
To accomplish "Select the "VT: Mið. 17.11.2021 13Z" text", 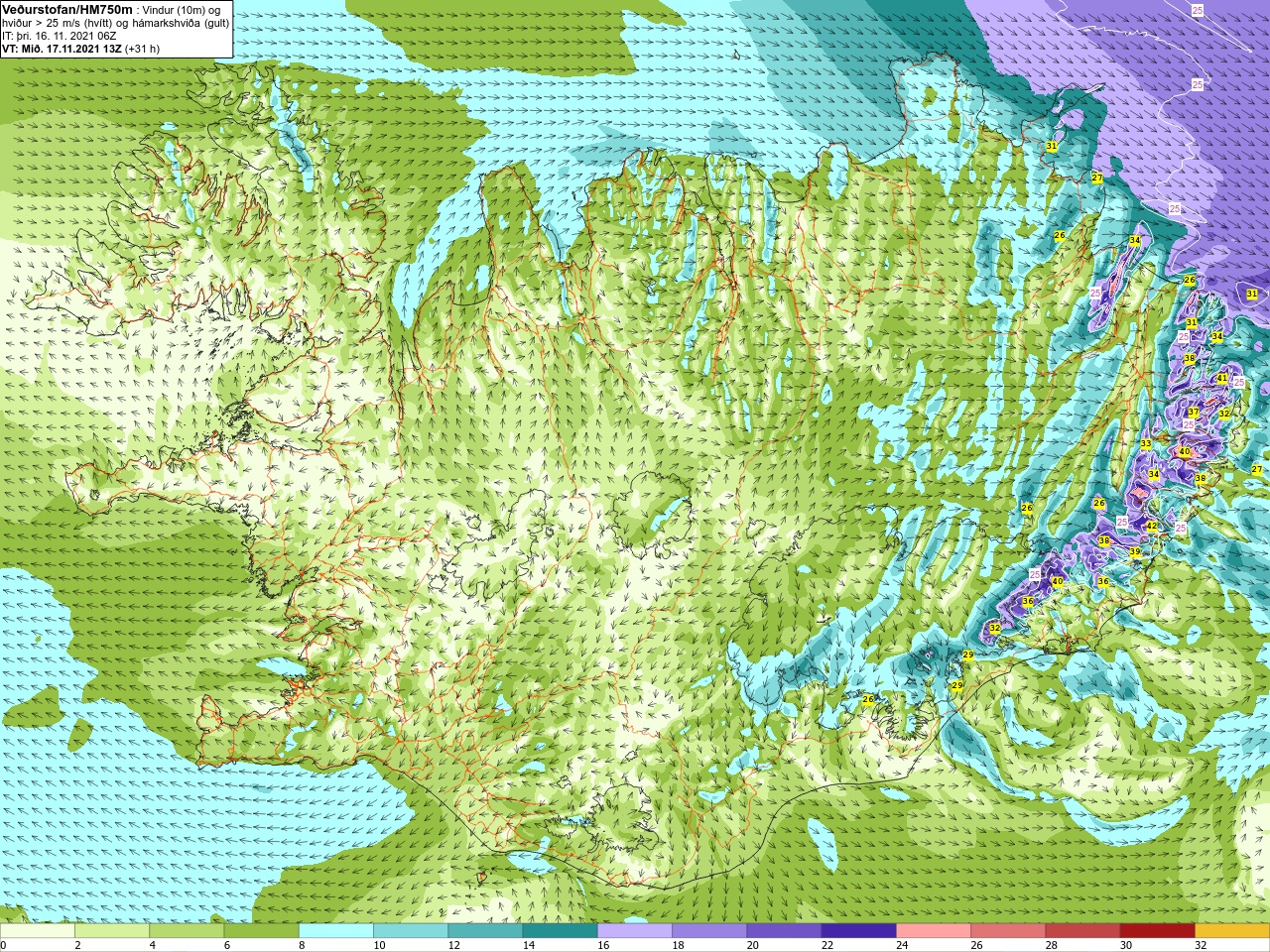I will (62, 49).
